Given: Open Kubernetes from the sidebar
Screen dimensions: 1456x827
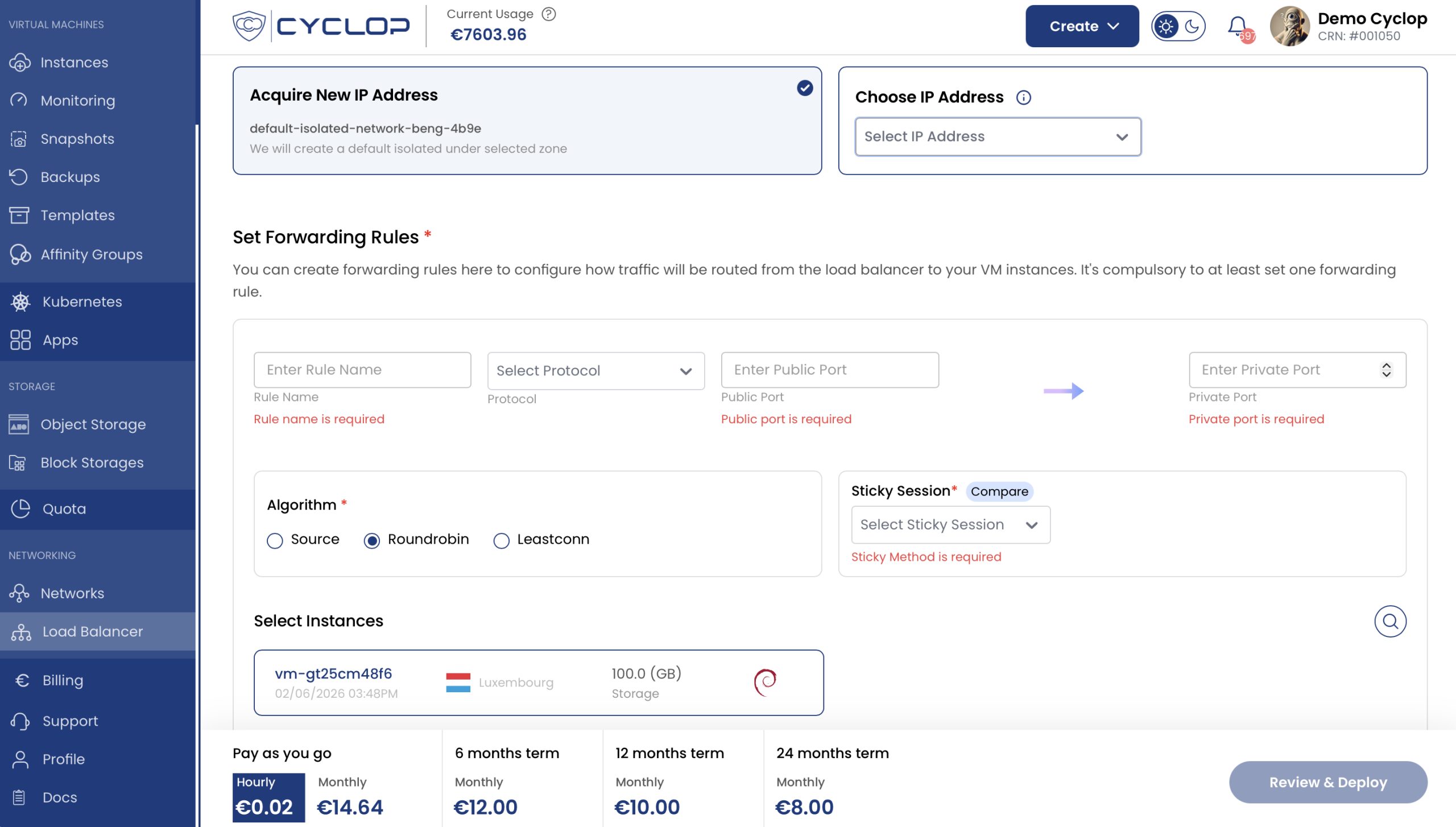Looking at the screenshot, I should pyautogui.click(x=82, y=301).
